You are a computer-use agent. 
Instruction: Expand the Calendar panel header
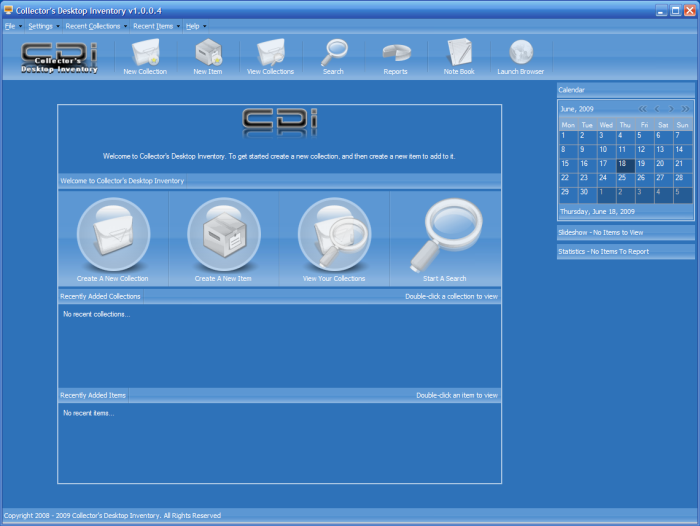pyautogui.click(x=625, y=90)
